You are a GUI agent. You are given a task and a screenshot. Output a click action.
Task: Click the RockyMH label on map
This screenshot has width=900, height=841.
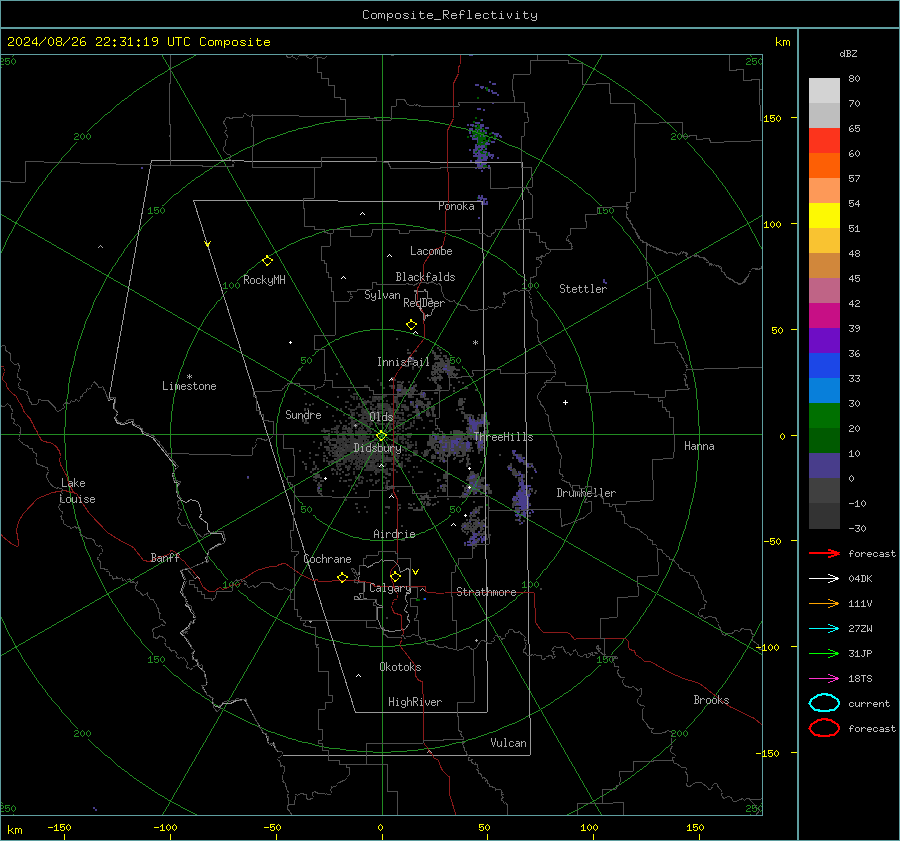pyautogui.click(x=264, y=280)
